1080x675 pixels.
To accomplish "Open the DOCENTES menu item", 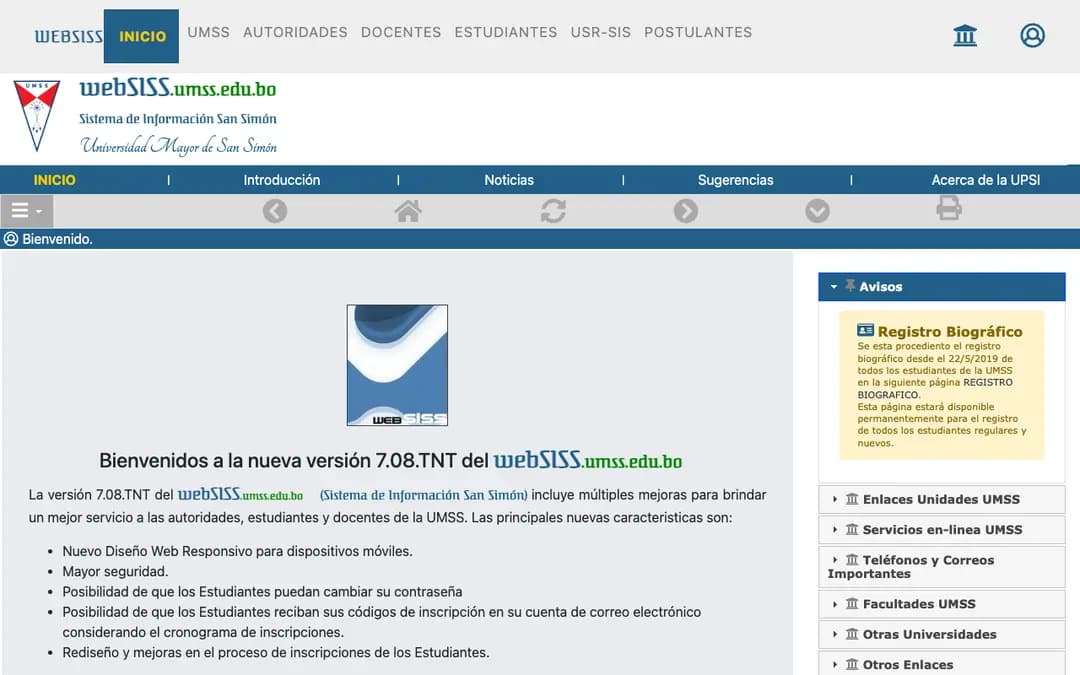I will (401, 32).
